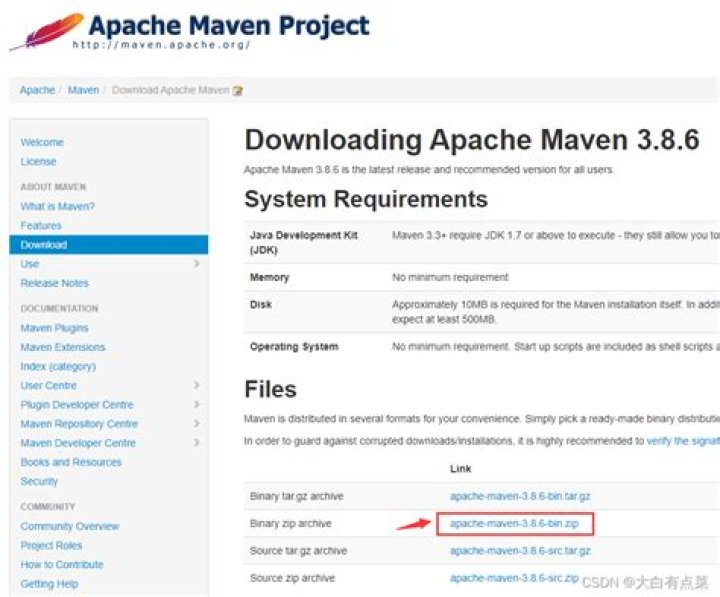This screenshot has height=597, width=720.
Task: Click the System Requirements heading
Action: 366,199
